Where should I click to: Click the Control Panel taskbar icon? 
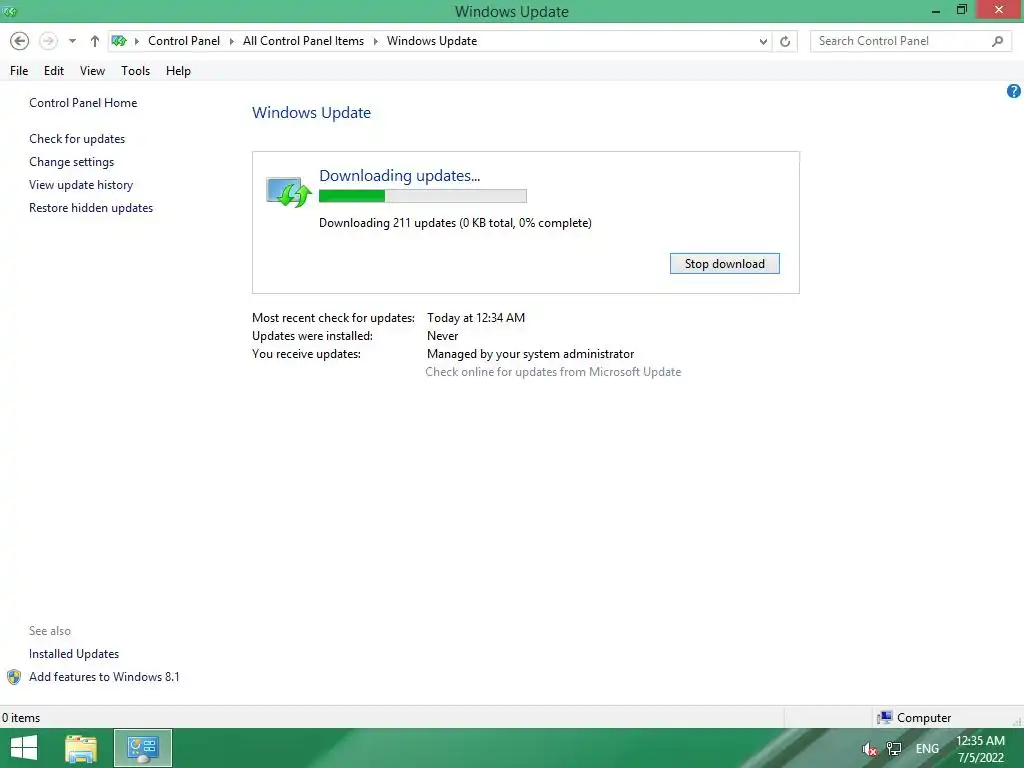[x=143, y=748]
